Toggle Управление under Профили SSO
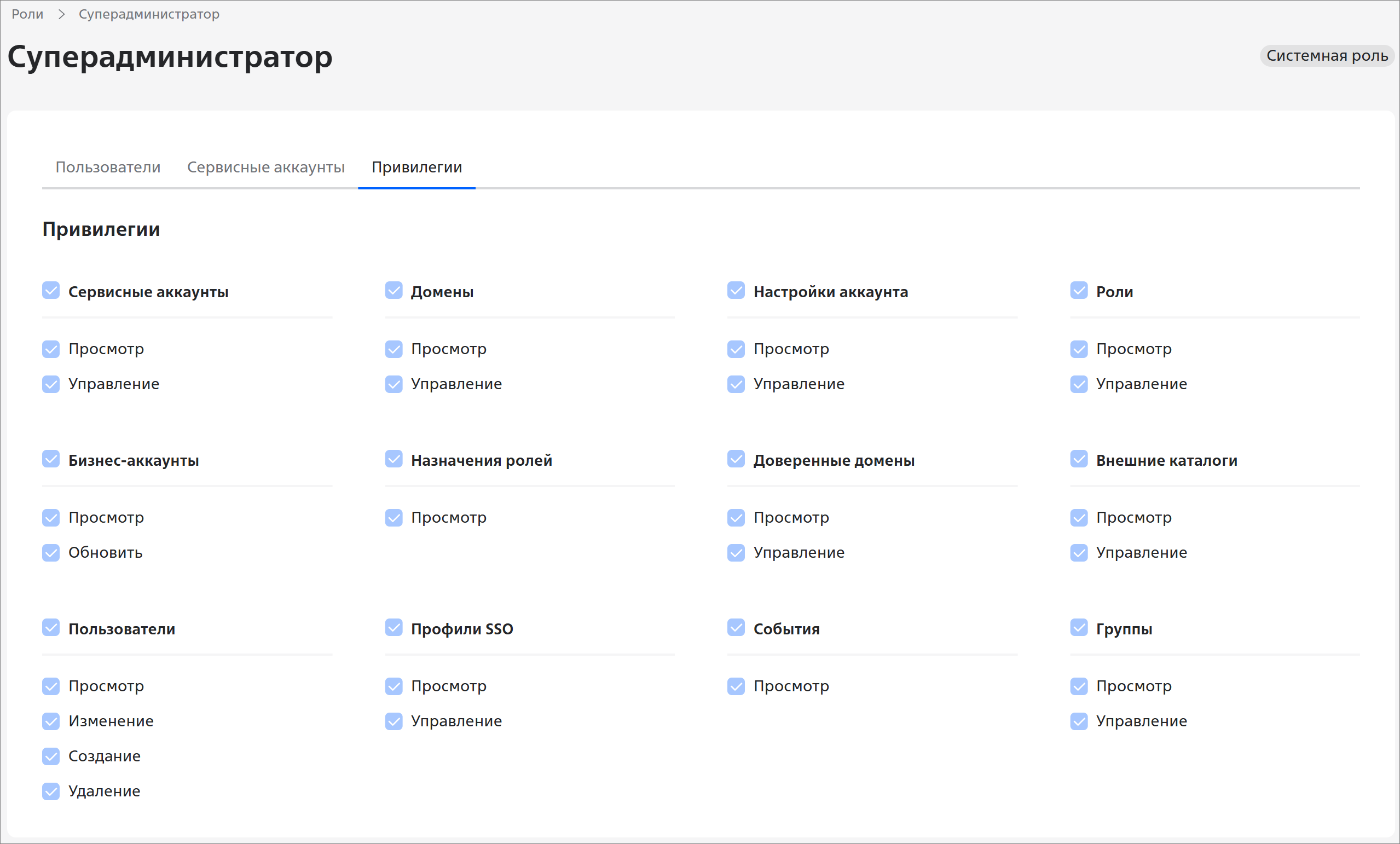1400x844 pixels. (x=393, y=721)
